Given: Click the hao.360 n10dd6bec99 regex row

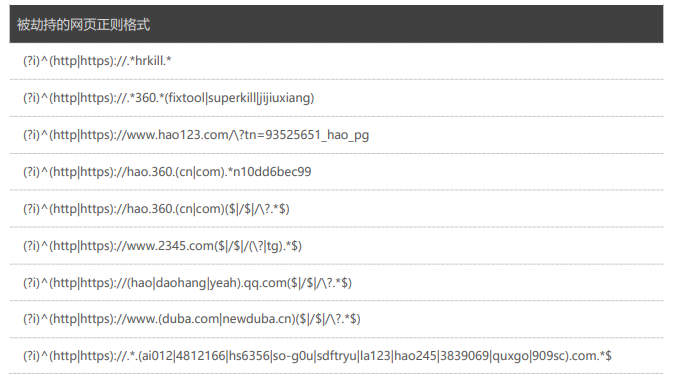Looking at the screenshot, I should (336, 172).
